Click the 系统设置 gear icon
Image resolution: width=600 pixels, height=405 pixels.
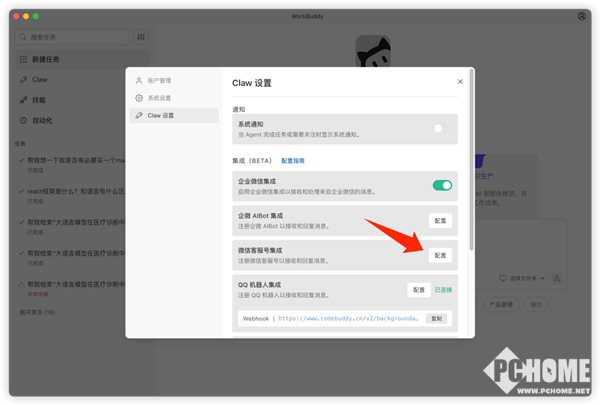(x=139, y=98)
